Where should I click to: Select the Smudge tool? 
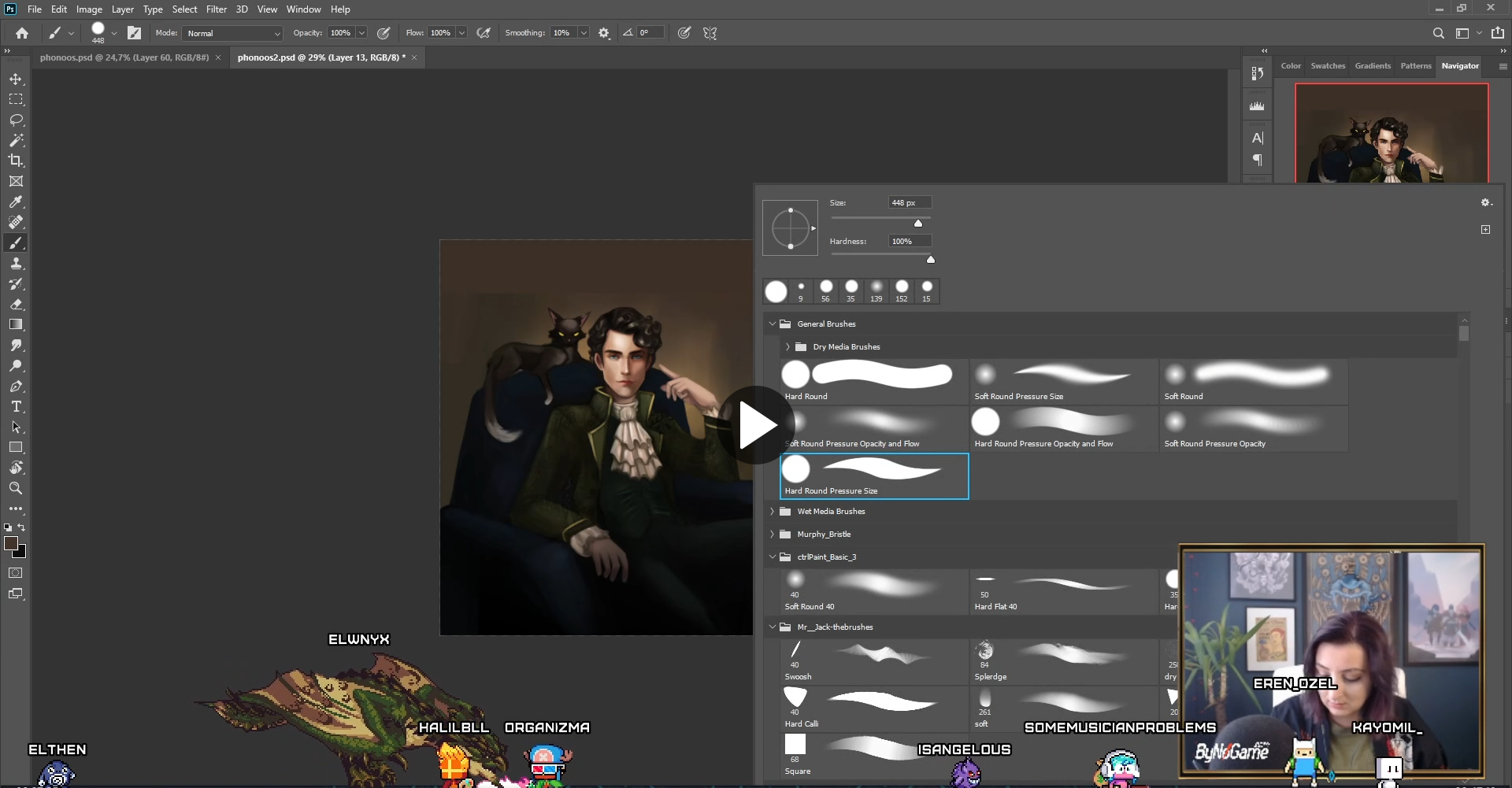click(16, 346)
